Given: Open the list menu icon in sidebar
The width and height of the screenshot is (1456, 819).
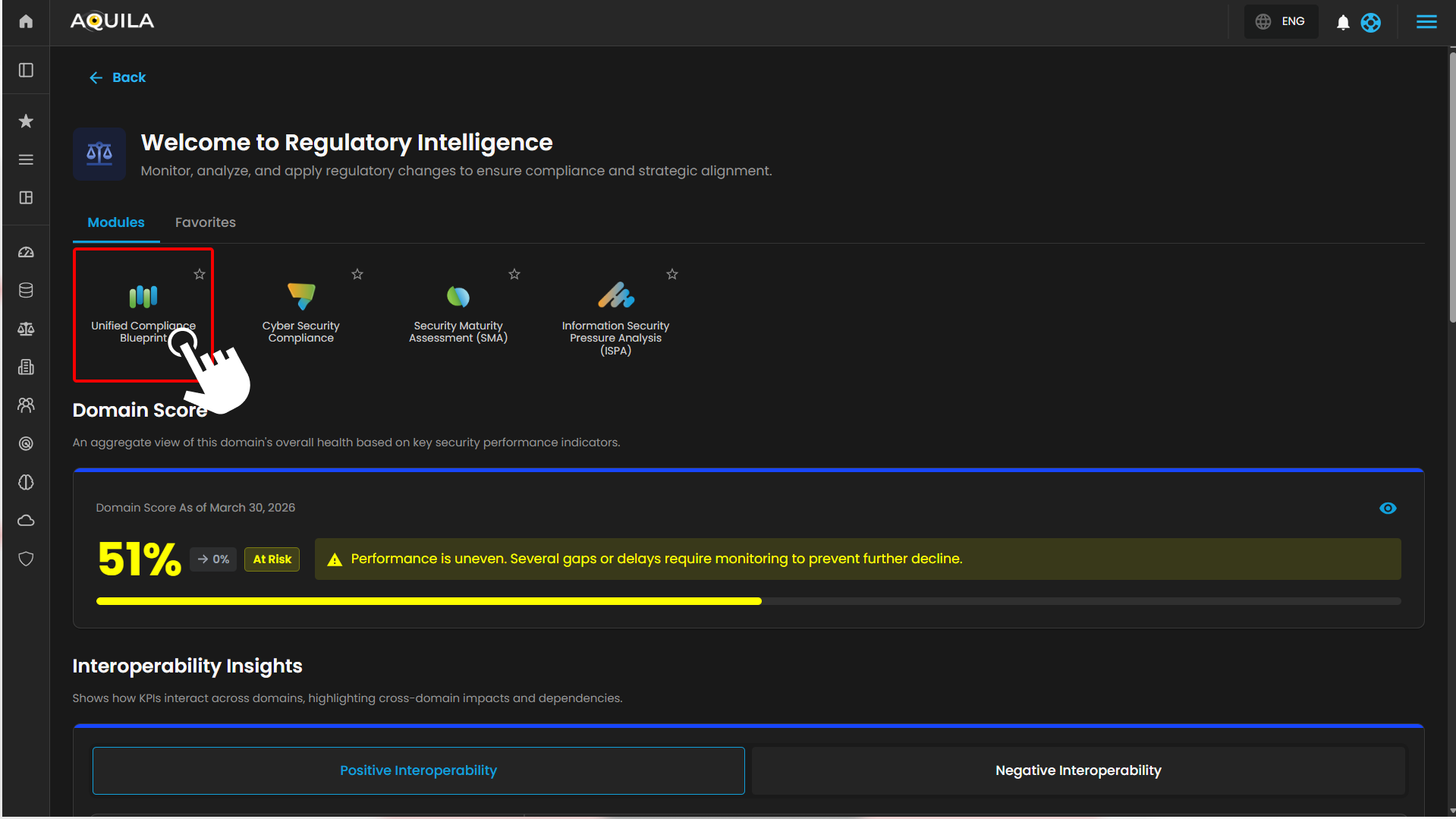Looking at the screenshot, I should coord(26,159).
